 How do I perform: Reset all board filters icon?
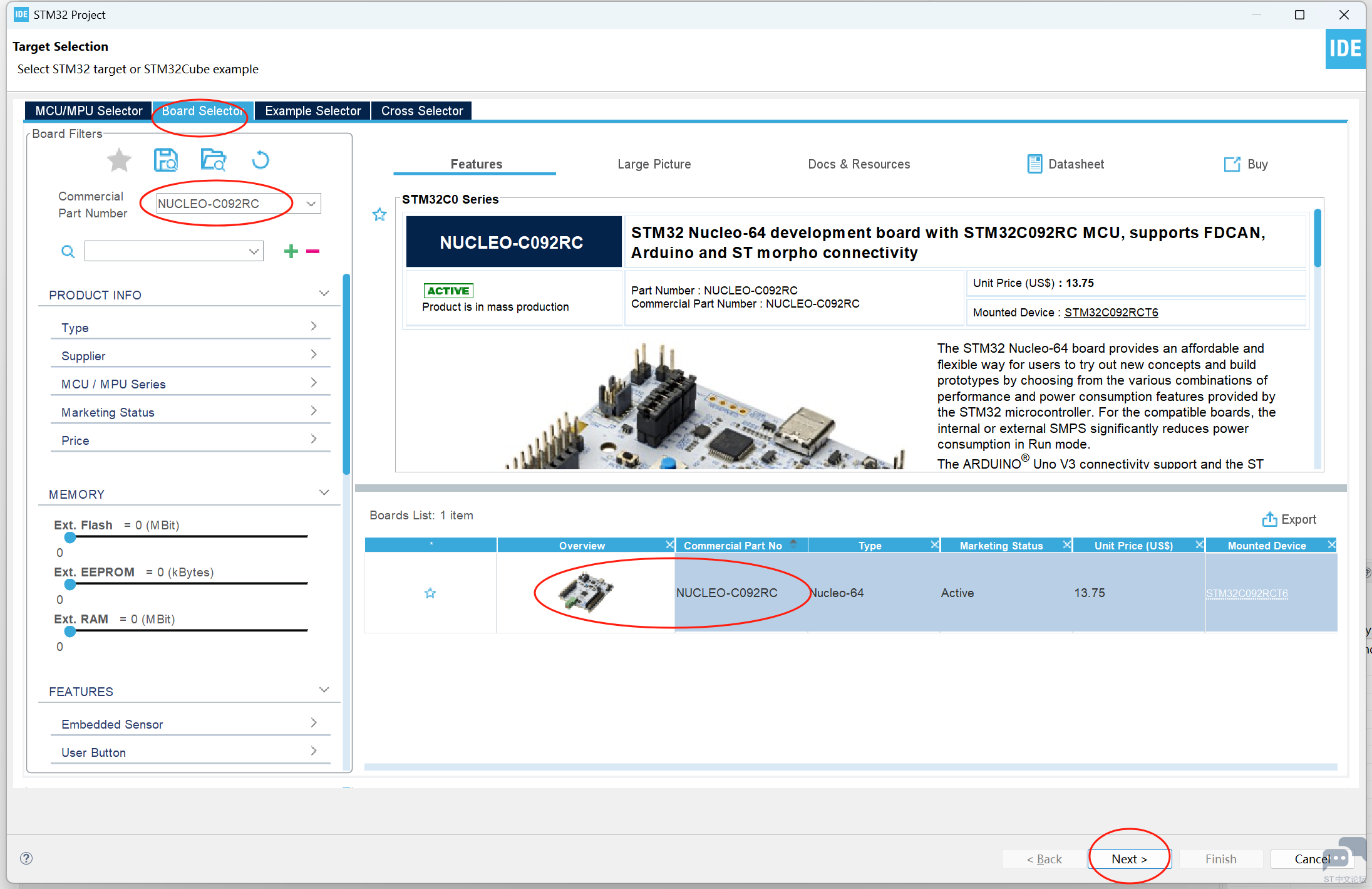pos(260,160)
